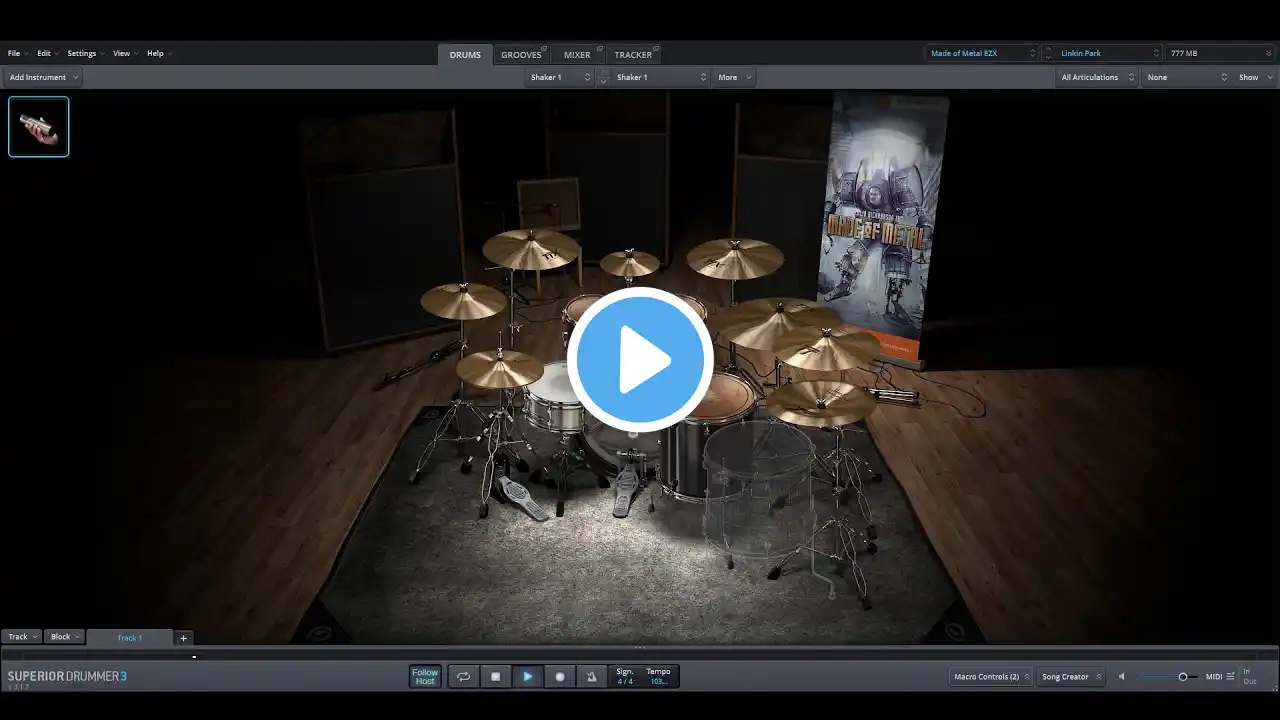Open the Add Instrument dropdown

(x=43, y=77)
